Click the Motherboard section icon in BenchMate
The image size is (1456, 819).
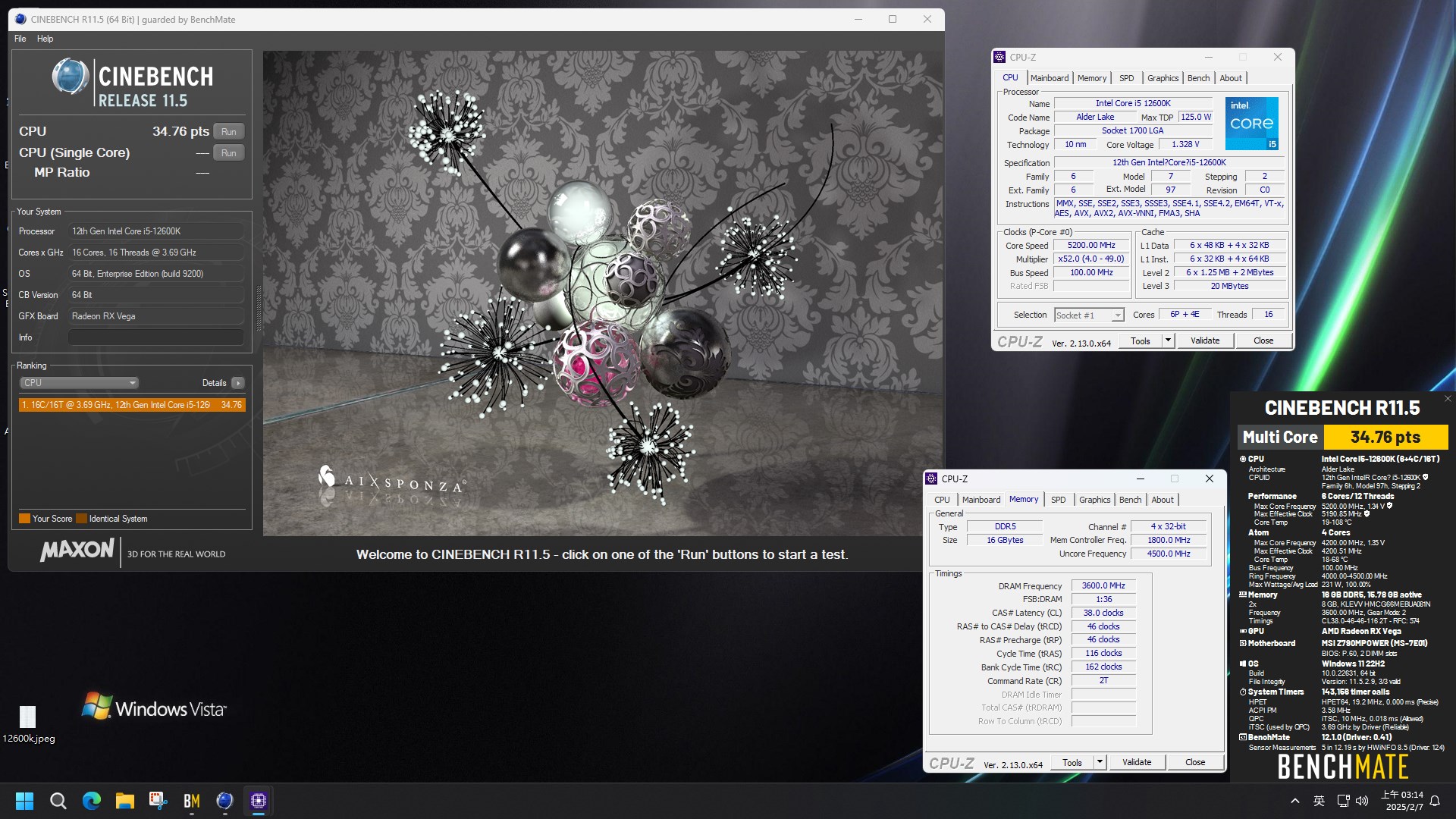click(x=1242, y=643)
